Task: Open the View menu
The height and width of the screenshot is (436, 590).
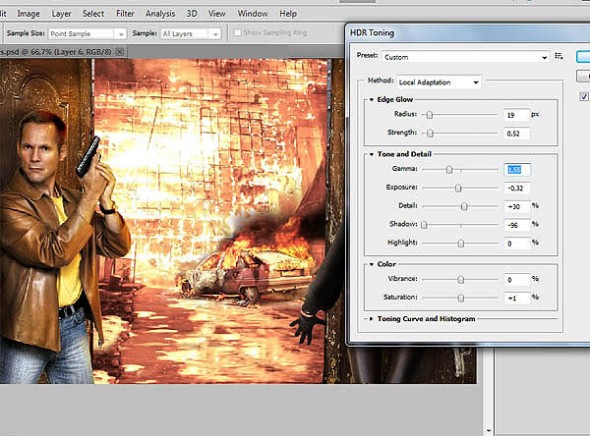Action: point(217,14)
